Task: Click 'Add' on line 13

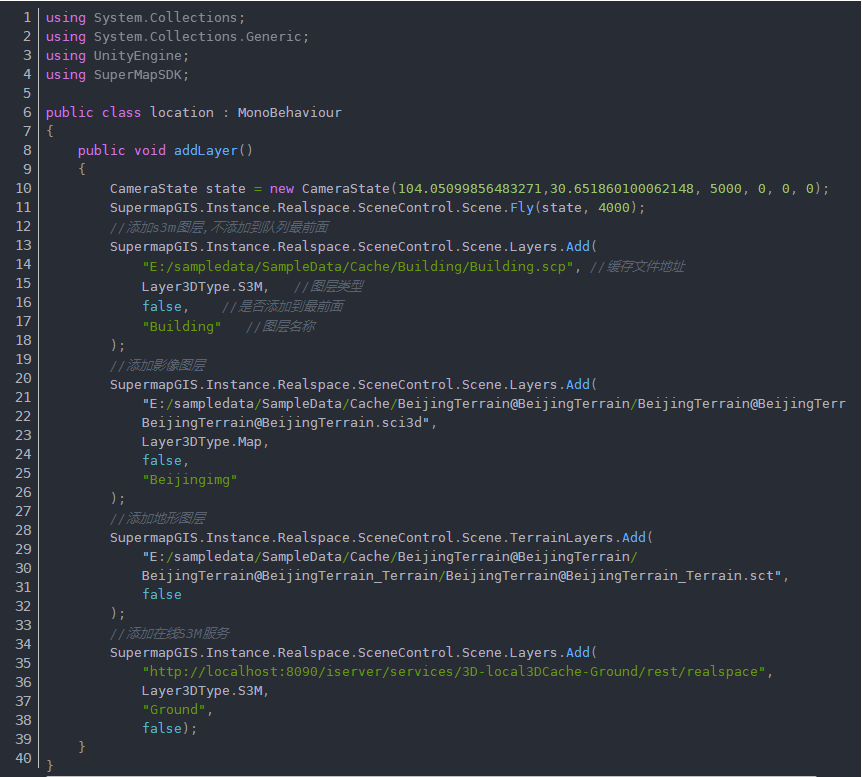Action: tap(578, 246)
